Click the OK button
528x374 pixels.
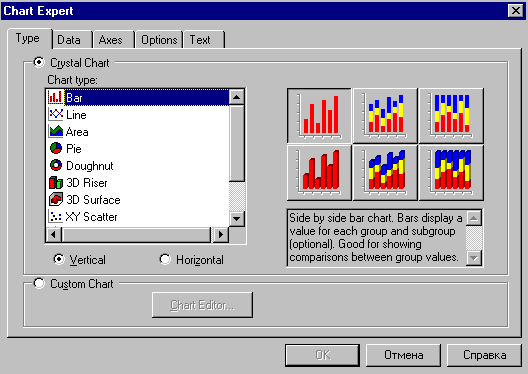pos(323,355)
